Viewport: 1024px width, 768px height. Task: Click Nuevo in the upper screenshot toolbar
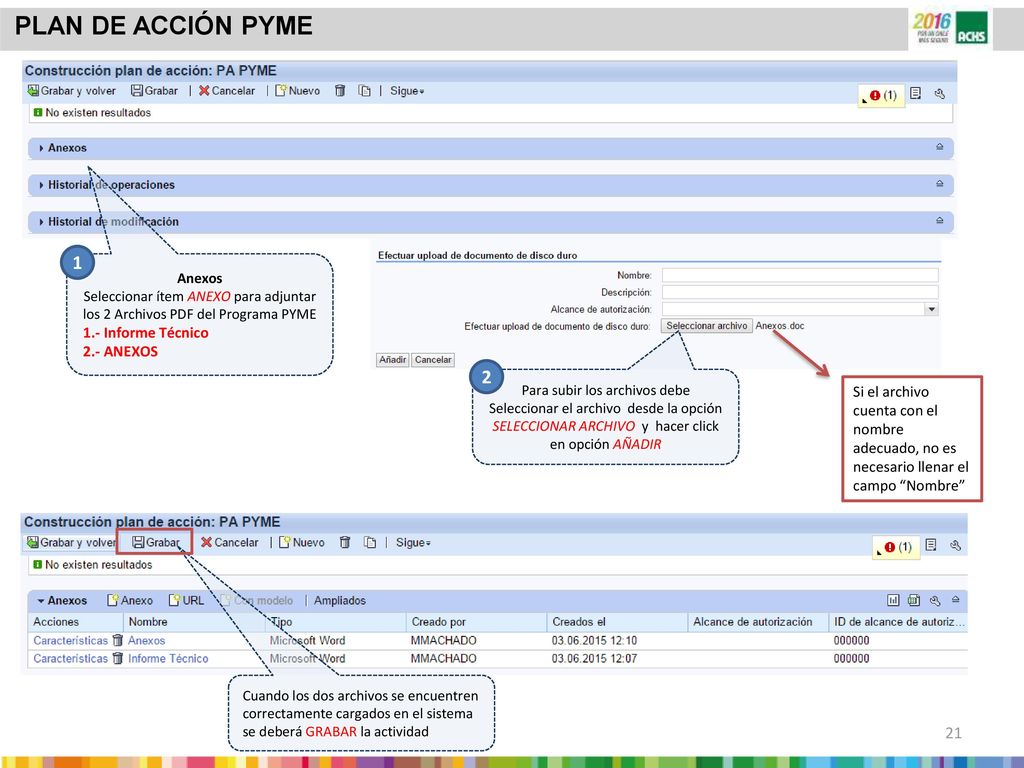(298, 91)
